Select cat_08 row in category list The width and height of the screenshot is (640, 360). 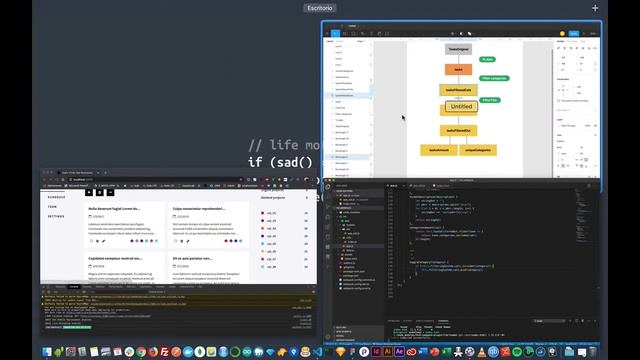(284, 267)
